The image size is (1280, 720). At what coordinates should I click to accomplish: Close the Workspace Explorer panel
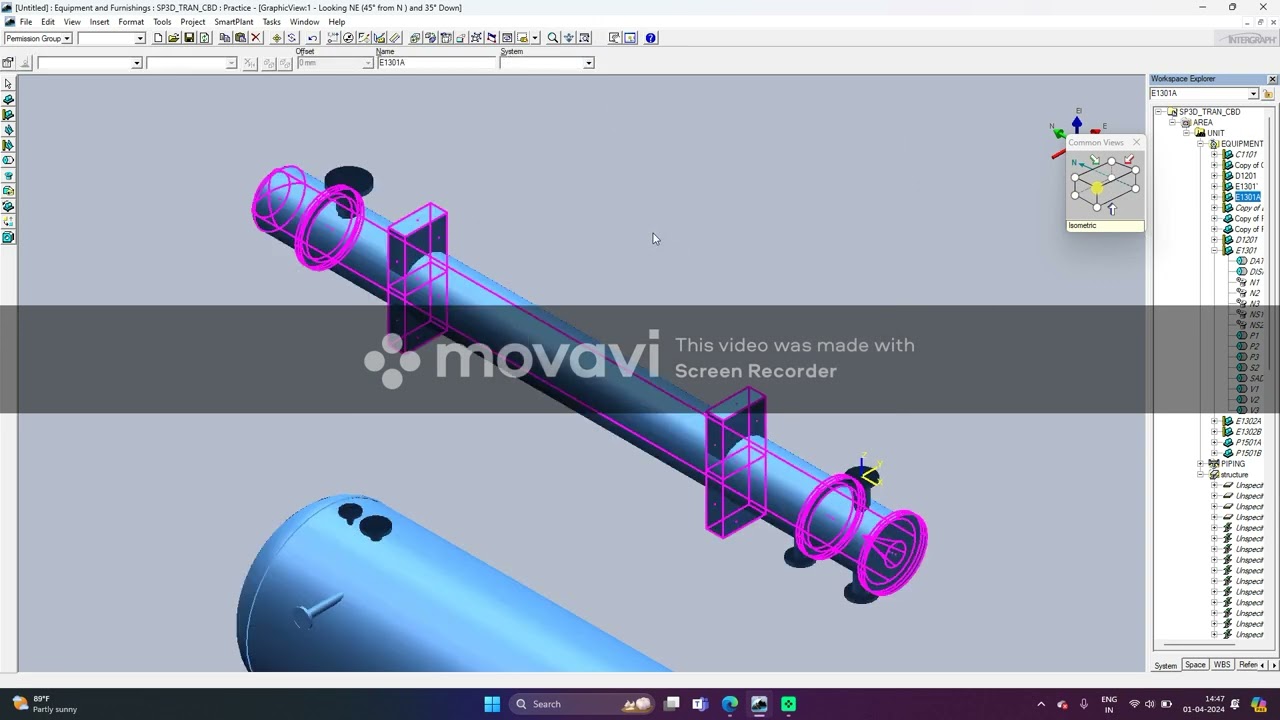coord(1272,79)
